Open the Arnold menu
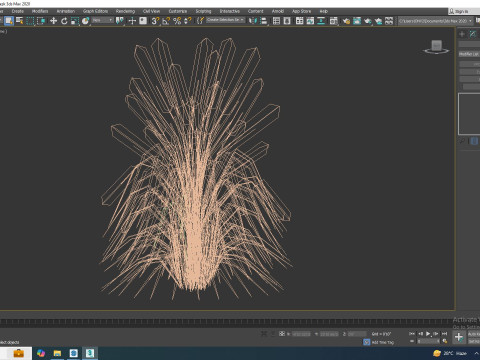This screenshot has width=480, height=360. (278, 11)
